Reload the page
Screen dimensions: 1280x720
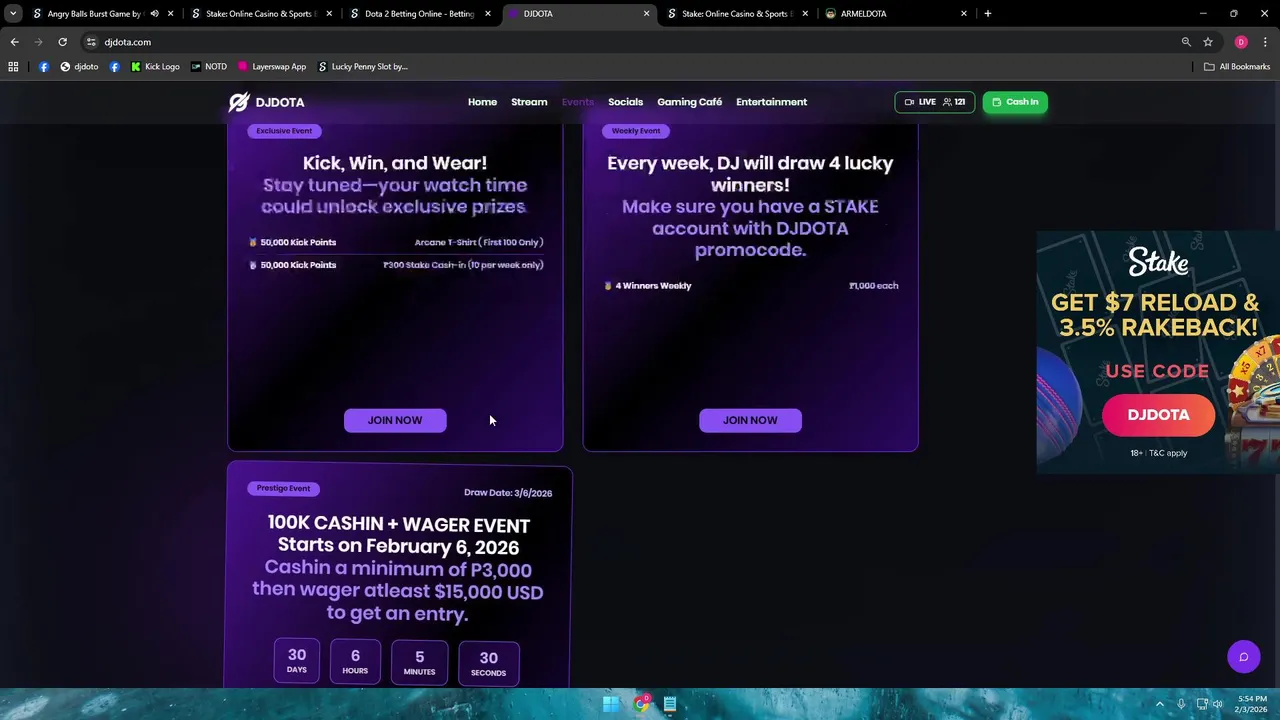62,42
